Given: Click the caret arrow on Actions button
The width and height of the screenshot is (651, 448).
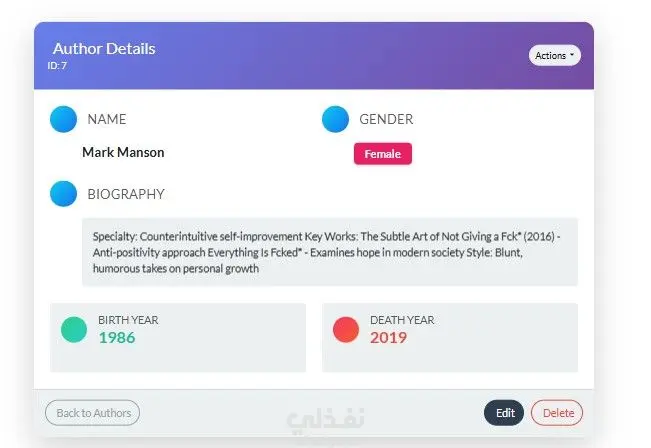Looking at the screenshot, I should click(572, 55).
